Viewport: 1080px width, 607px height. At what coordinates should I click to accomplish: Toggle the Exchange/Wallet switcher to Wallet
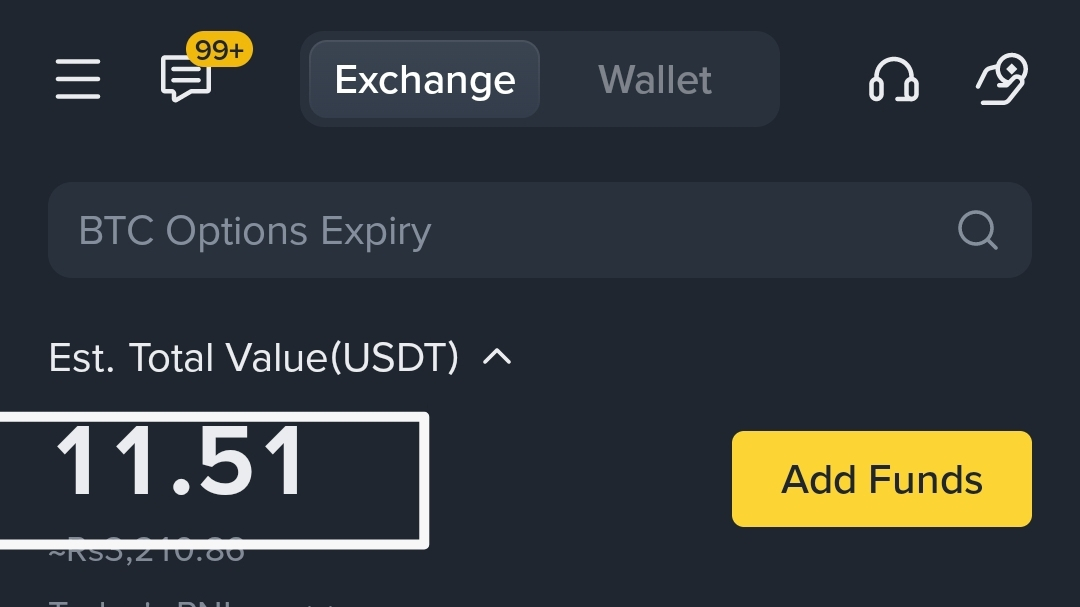(655, 79)
